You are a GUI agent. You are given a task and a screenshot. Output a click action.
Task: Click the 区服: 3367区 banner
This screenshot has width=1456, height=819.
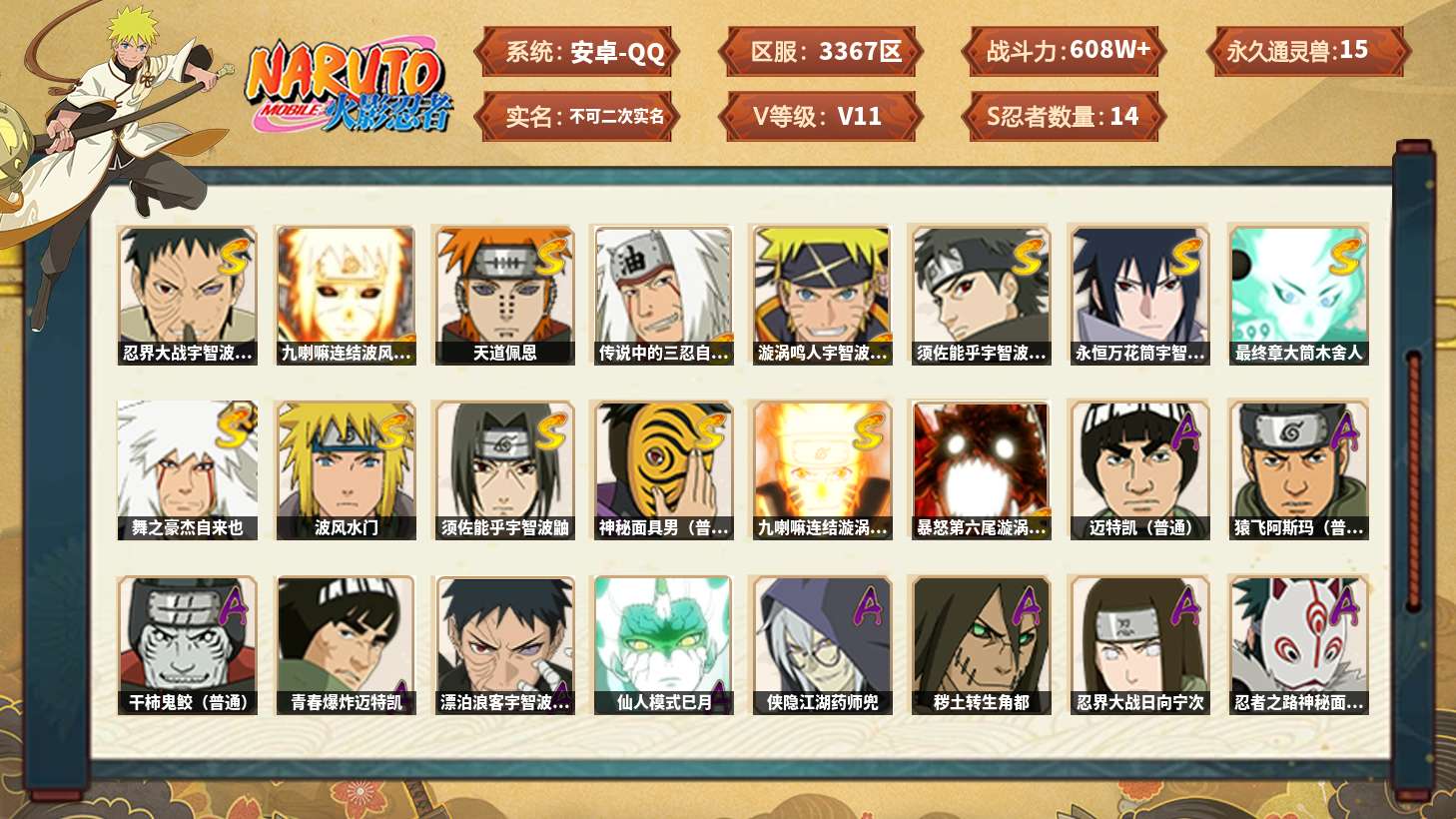820,52
